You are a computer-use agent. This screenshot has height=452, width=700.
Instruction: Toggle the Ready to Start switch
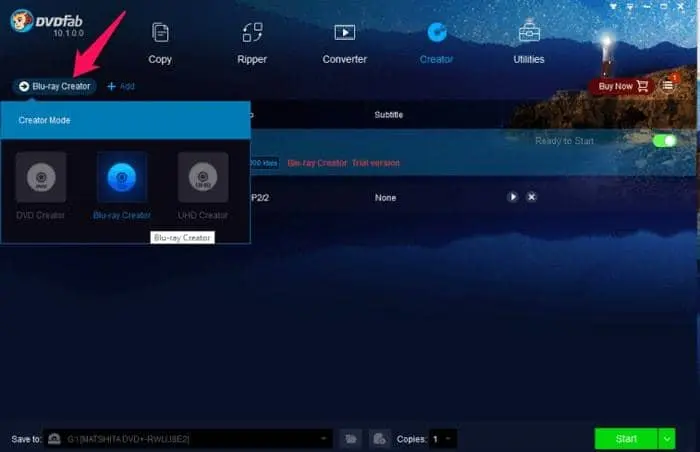(x=664, y=141)
